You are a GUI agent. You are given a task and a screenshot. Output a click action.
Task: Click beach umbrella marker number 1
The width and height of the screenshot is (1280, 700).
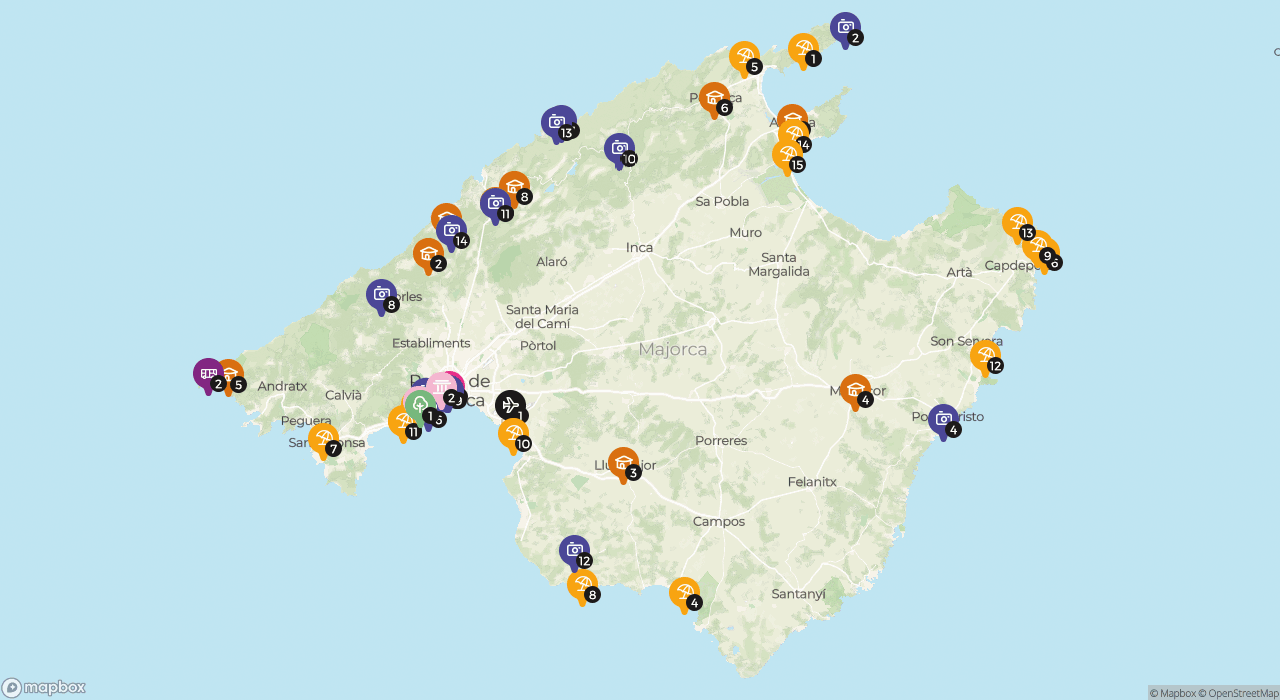point(803,48)
